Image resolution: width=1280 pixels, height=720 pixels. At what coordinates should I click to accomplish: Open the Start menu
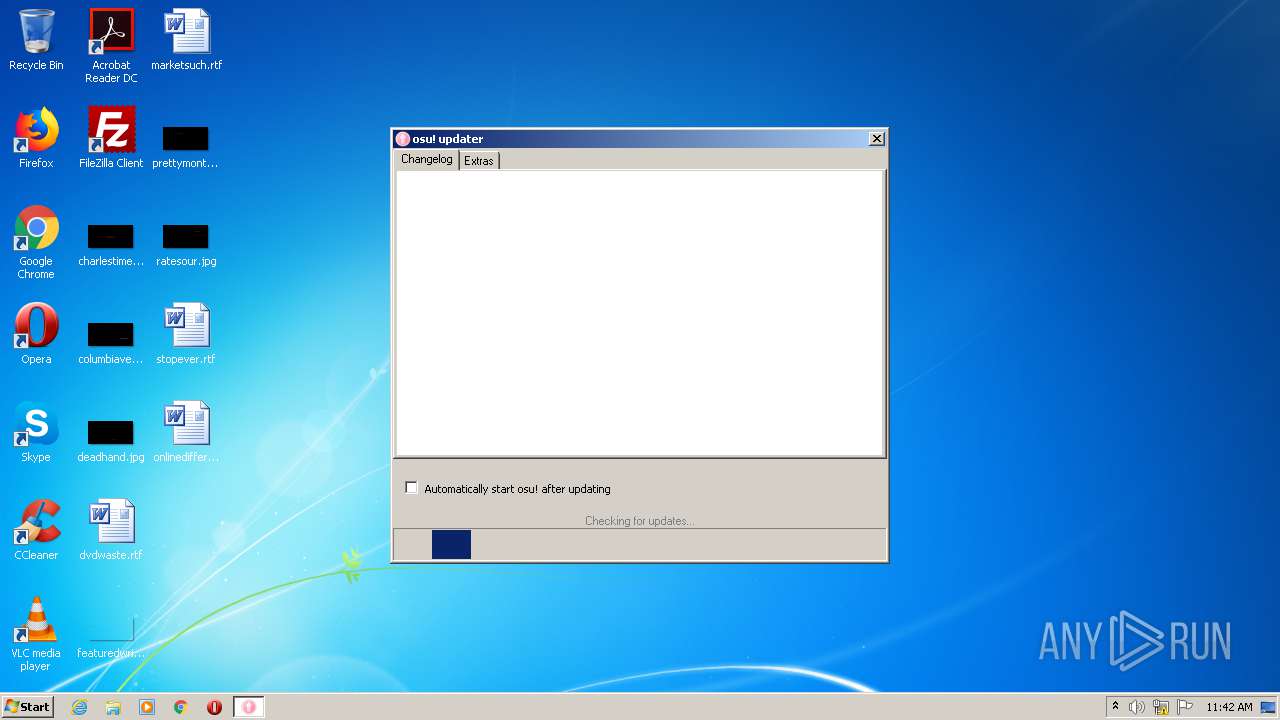pos(27,707)
